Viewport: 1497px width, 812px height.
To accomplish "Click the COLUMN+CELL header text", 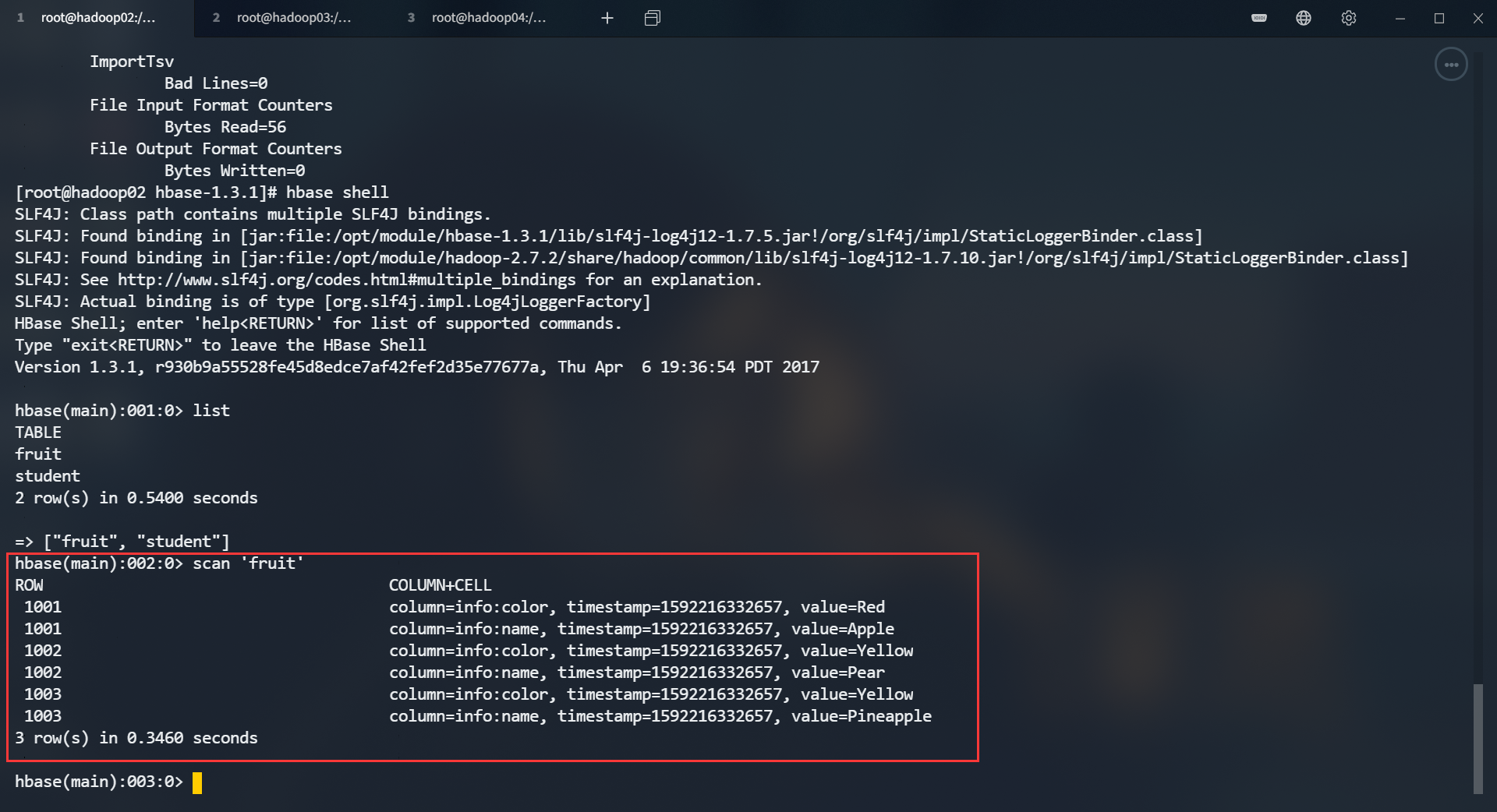I will (440, 585).
